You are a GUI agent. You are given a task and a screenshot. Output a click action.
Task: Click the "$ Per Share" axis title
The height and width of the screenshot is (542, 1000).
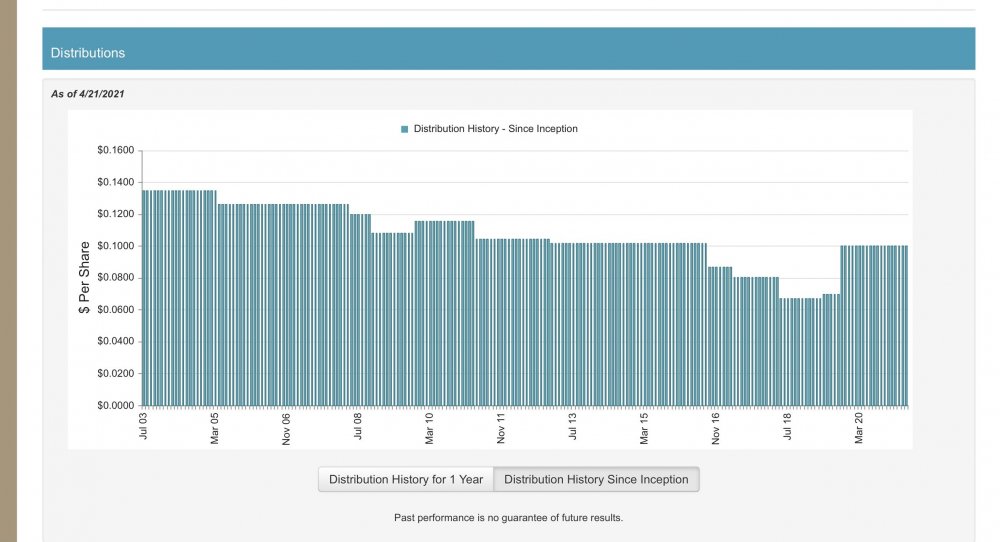(85, 278)
